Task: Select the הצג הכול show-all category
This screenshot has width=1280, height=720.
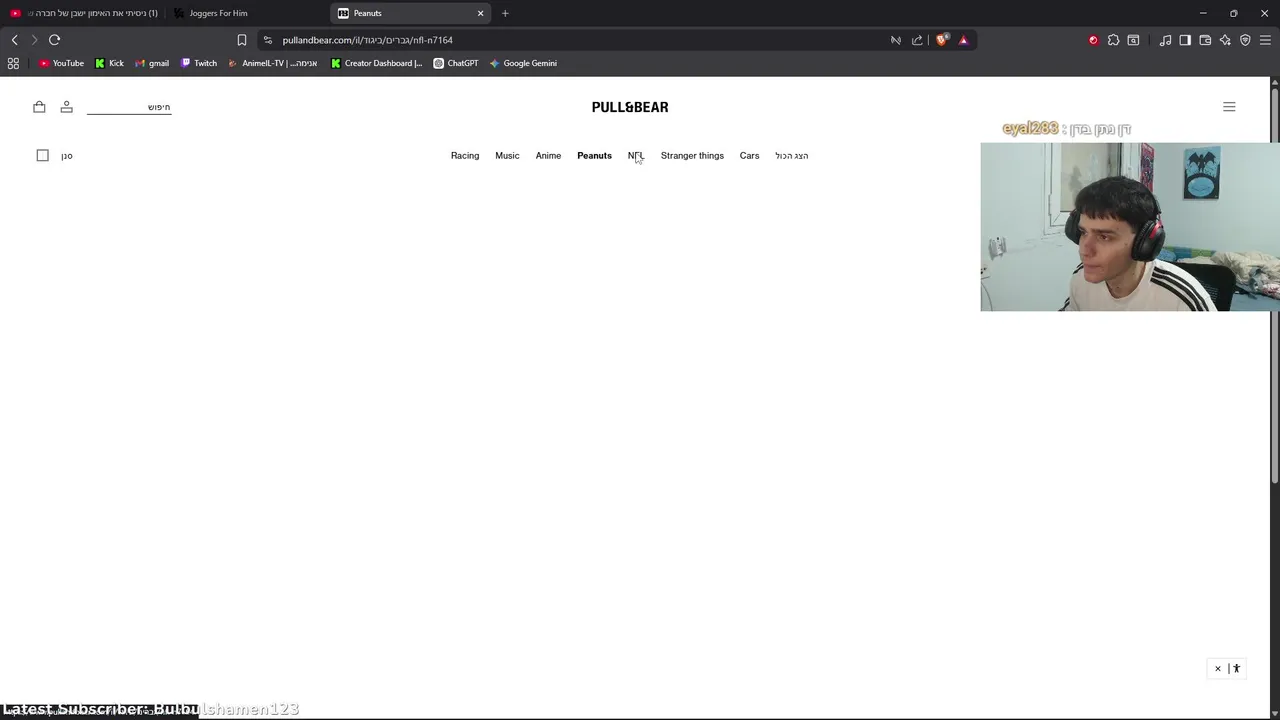Action: coord(792,156)
